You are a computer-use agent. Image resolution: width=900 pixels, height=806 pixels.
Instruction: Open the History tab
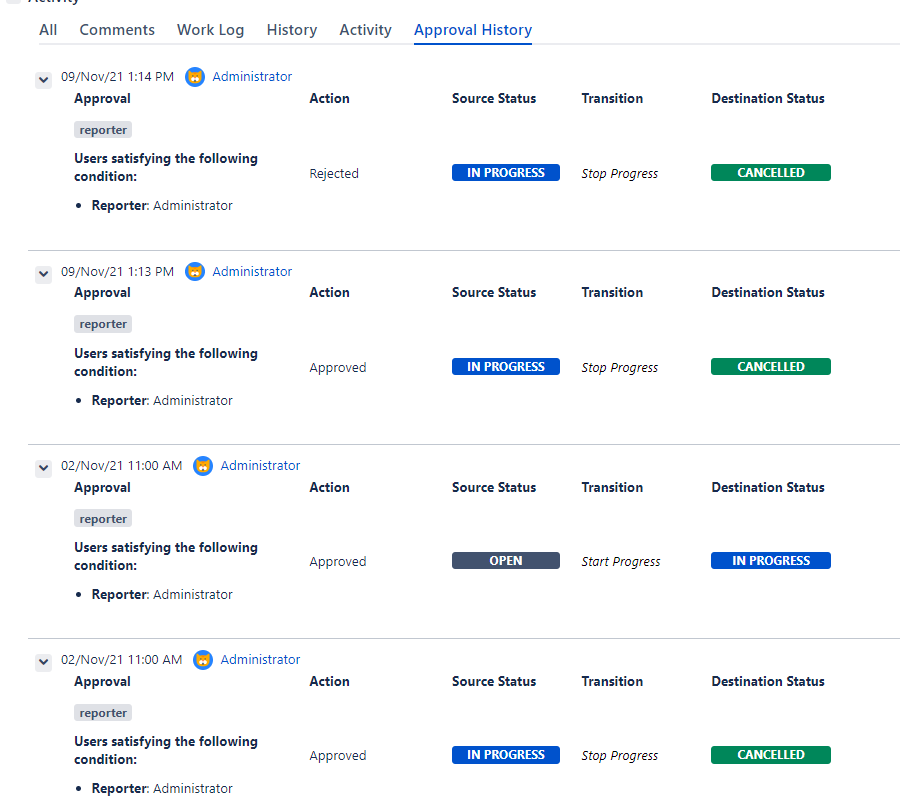click(x=292, y=30)
